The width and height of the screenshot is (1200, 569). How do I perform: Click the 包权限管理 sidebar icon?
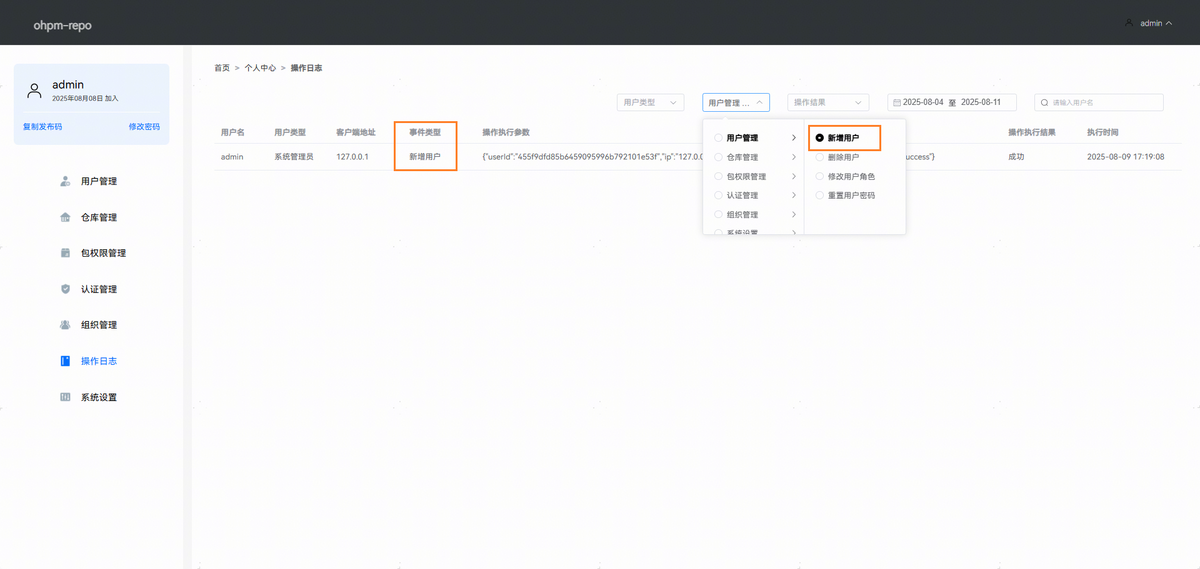(x=65, y=253)
